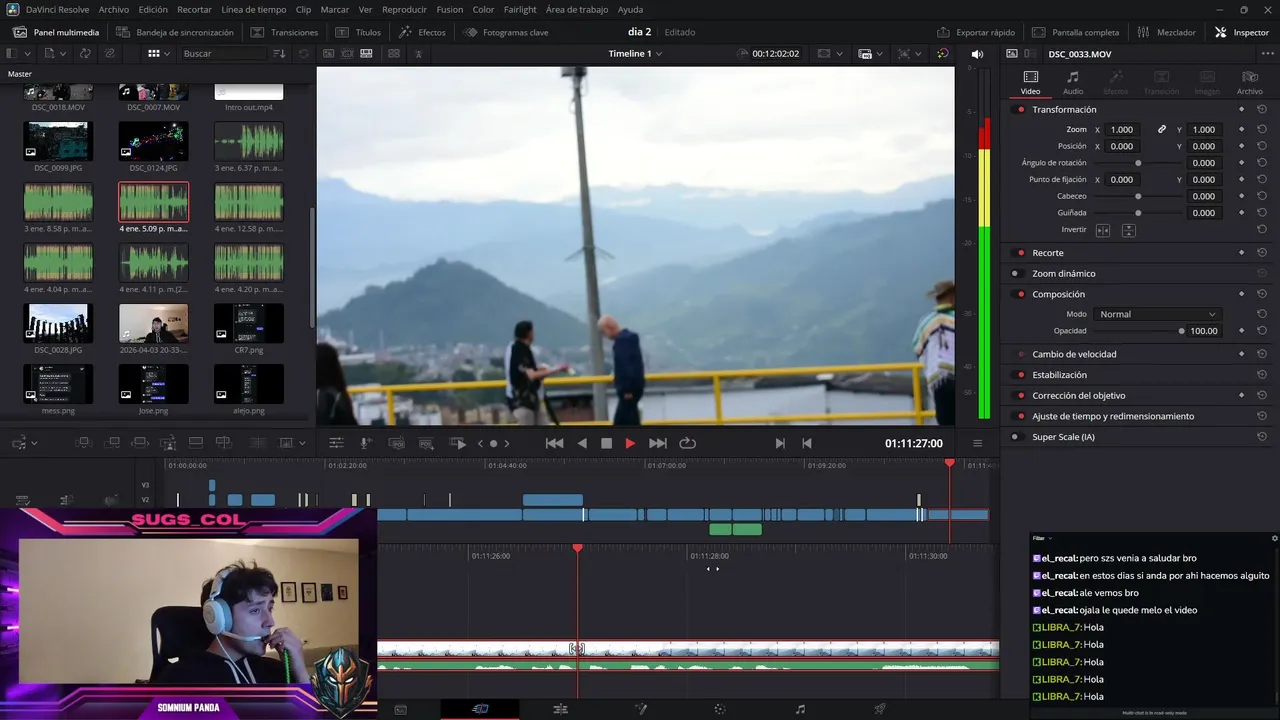Image resolution: width=1280 pixels, height=720 pixels.
Task: Reset the Recorte section
Action: pyautogui.click(x=1262, y=253)
